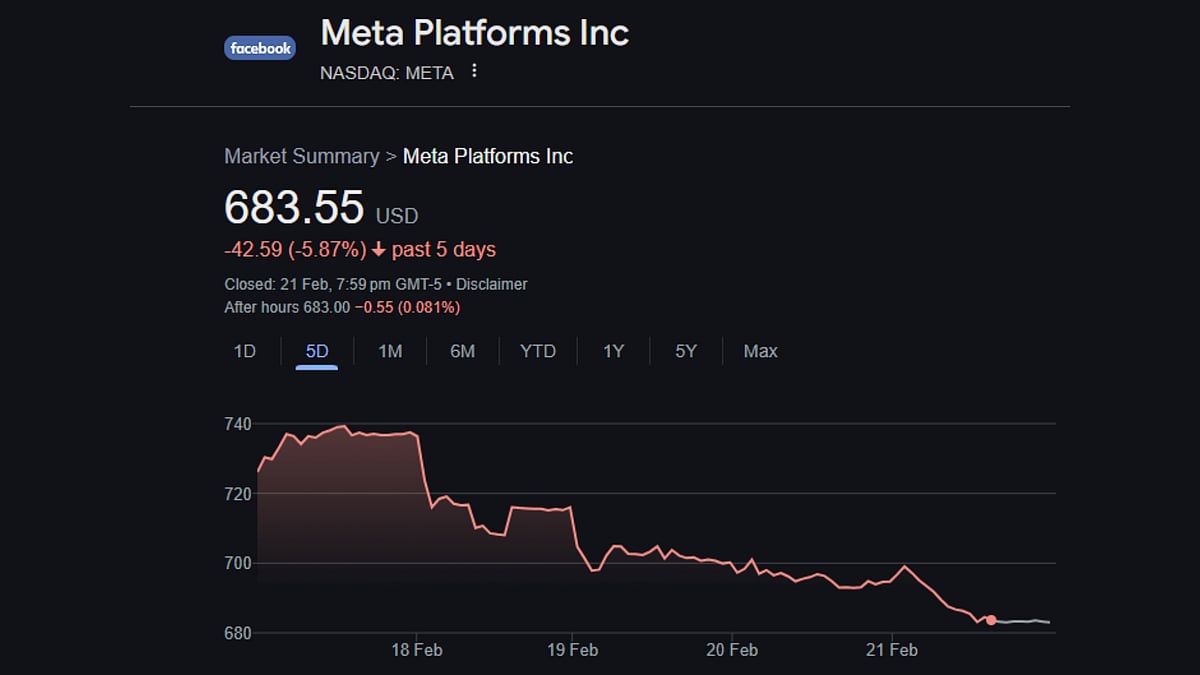The width and height of the screenshot is (1200, 675).
Task: Select the 1D time range tab
Action: (245, 351)
